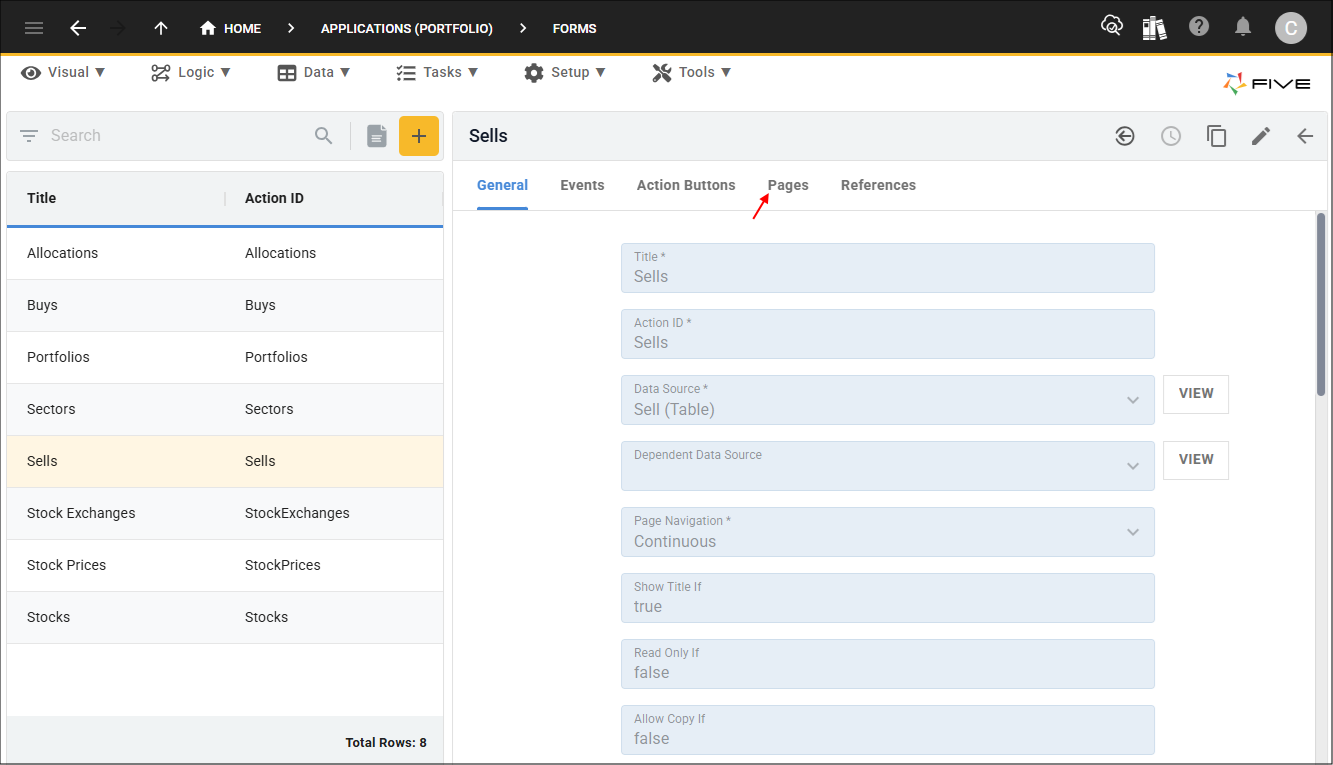Viewport: 1333px width, 765px height.
Task: Click APPLICATIONS (PORTFOLIO) breadcrumb
Action: [407, 29]
